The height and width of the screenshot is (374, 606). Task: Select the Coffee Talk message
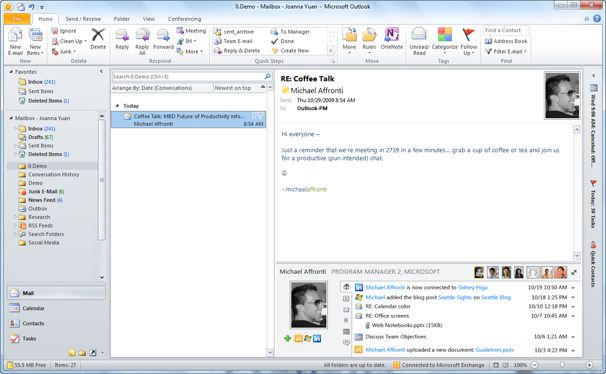click(x=188, y=120)
